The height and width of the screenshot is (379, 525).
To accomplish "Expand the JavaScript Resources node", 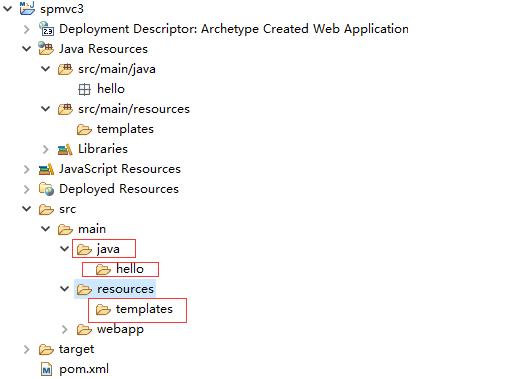I will pos(27,169).
